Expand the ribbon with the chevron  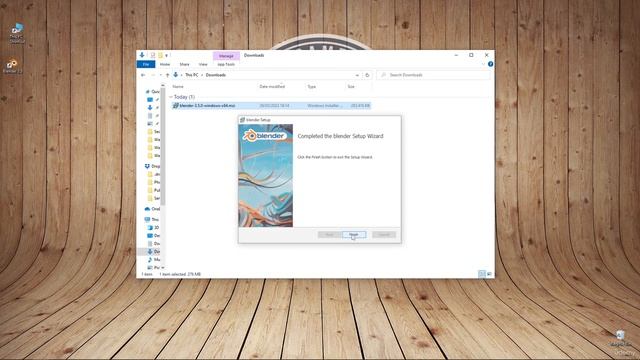tap(483, 64)
